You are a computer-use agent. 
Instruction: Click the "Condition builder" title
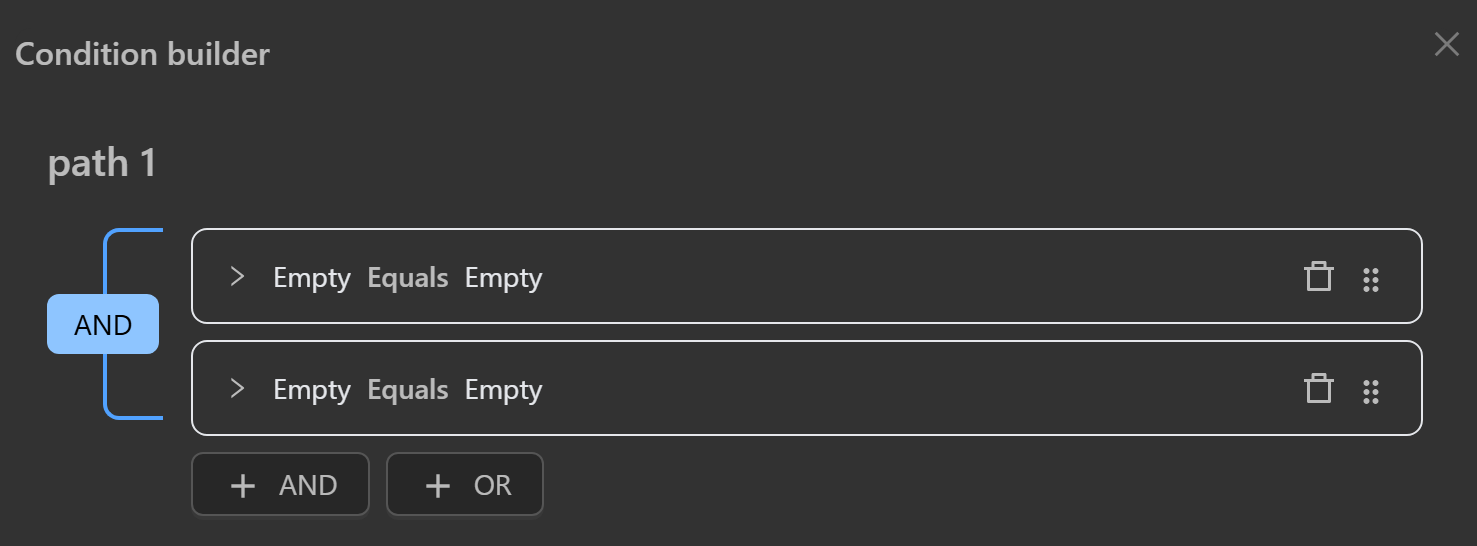(x=143, y=54)
